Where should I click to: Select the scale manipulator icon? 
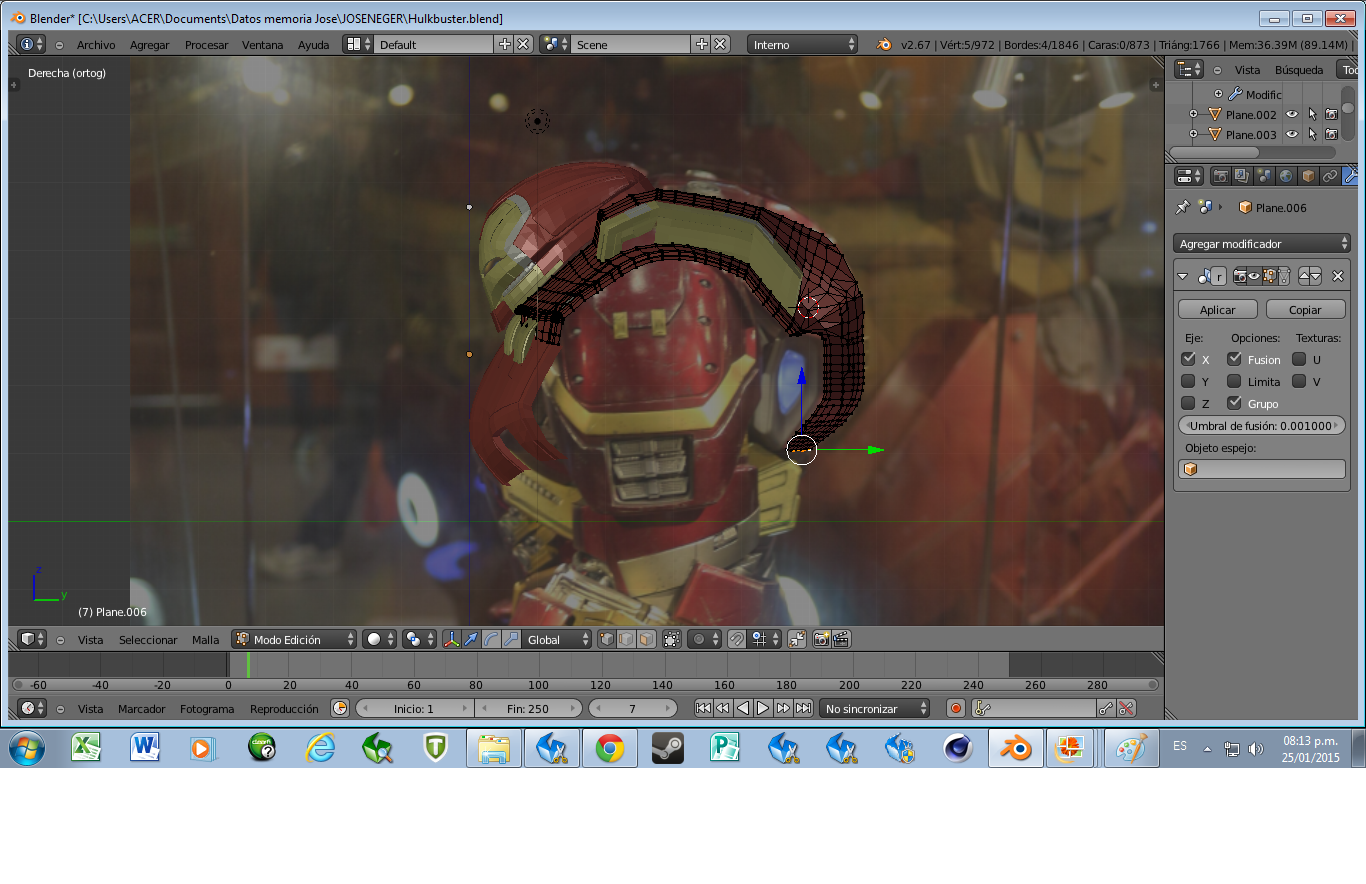pyautogui.click(x=511, y=639)
